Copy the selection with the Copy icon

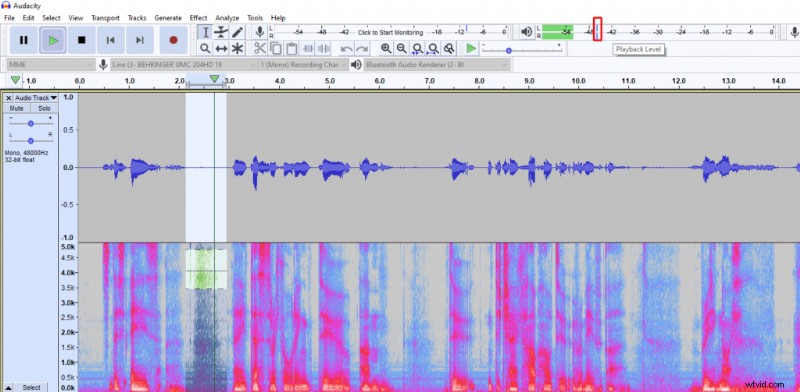[x=276, y=48]
